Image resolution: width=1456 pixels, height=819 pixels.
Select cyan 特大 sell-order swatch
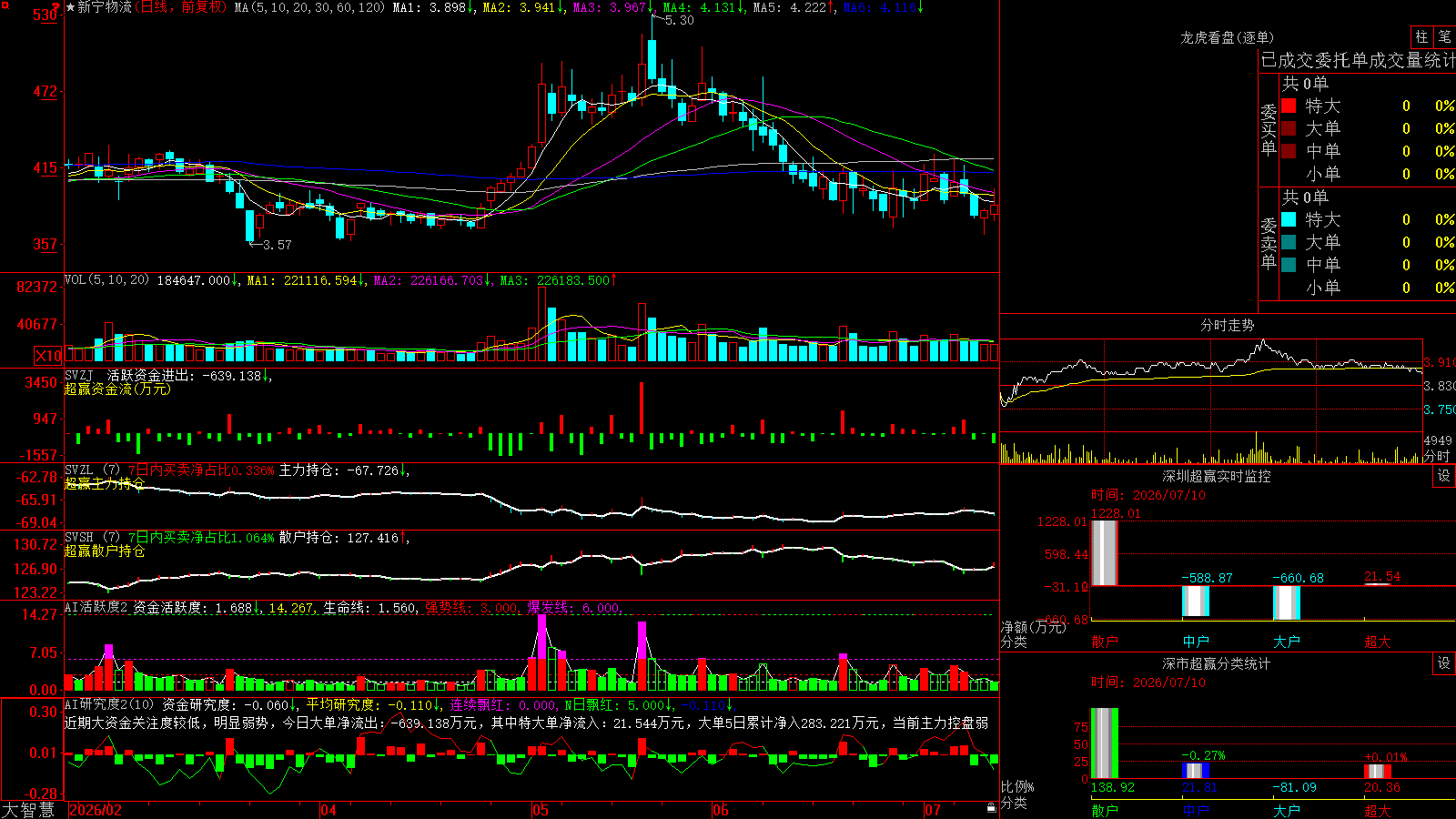tap(1289, 219)
